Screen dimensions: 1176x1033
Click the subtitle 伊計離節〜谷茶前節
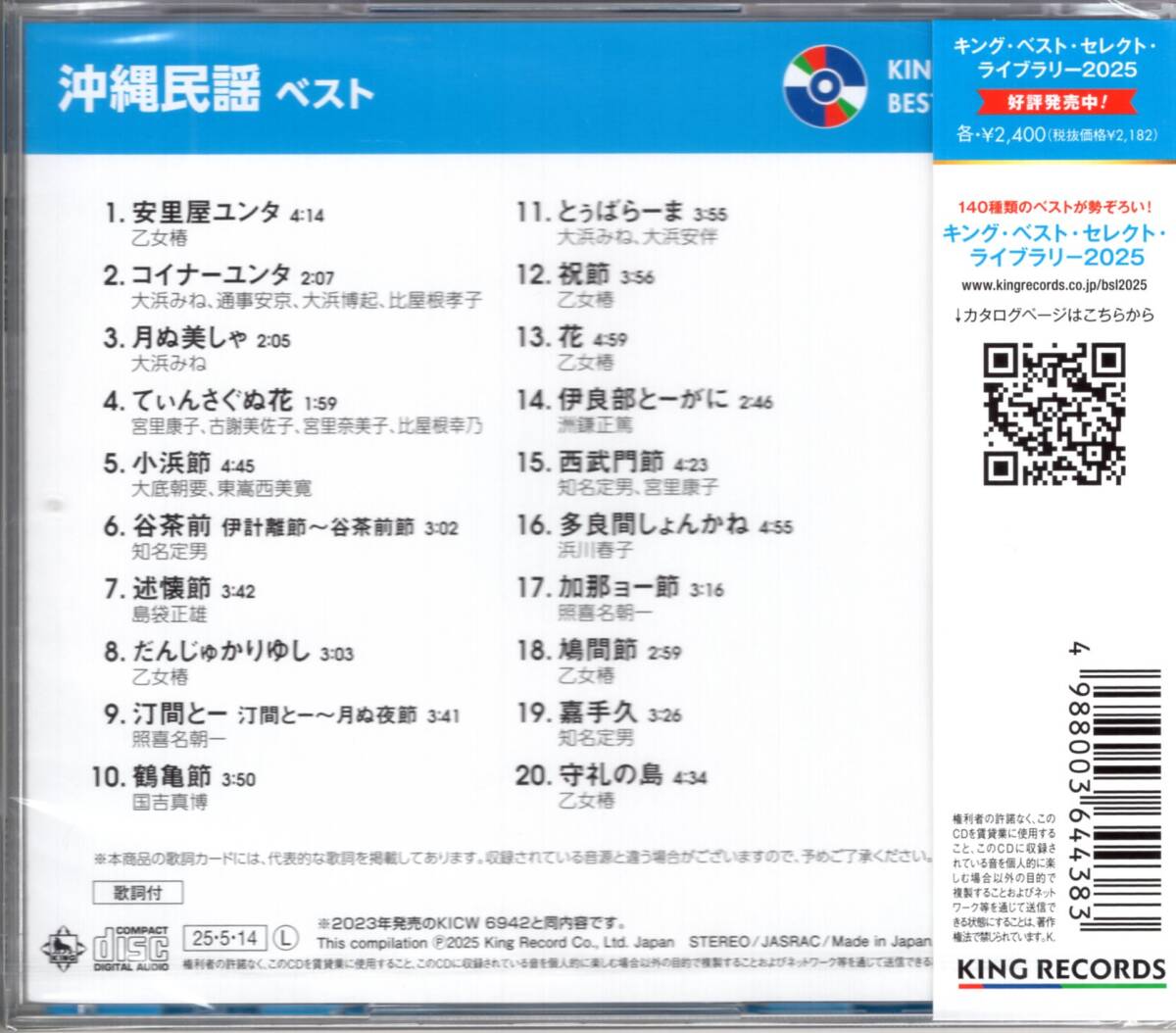(318, 527)
